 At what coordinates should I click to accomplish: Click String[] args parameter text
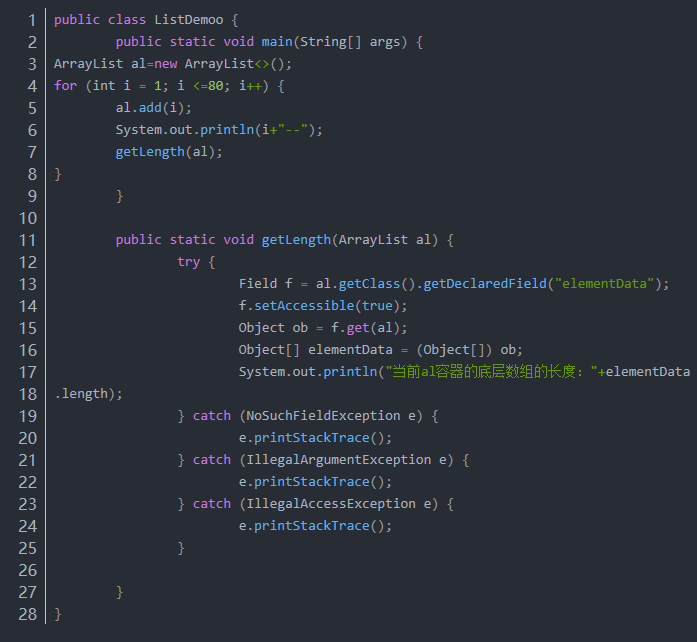pyautogui.click(x=350, y=42)
